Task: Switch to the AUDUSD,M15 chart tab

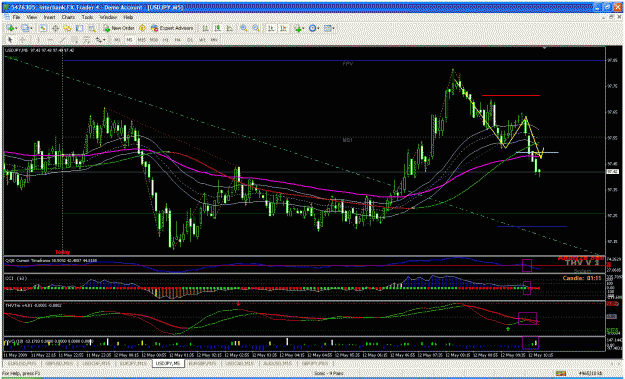Action: pyautogui.click(x=278, y=363)
